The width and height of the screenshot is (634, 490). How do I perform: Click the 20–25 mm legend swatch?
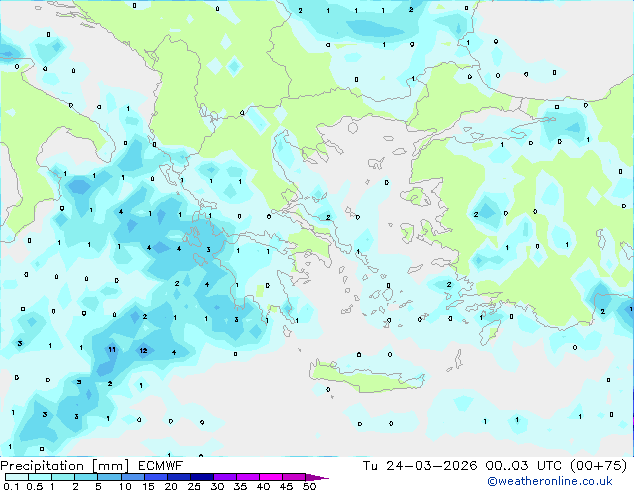pyautogui.click(x=178, y=477)
